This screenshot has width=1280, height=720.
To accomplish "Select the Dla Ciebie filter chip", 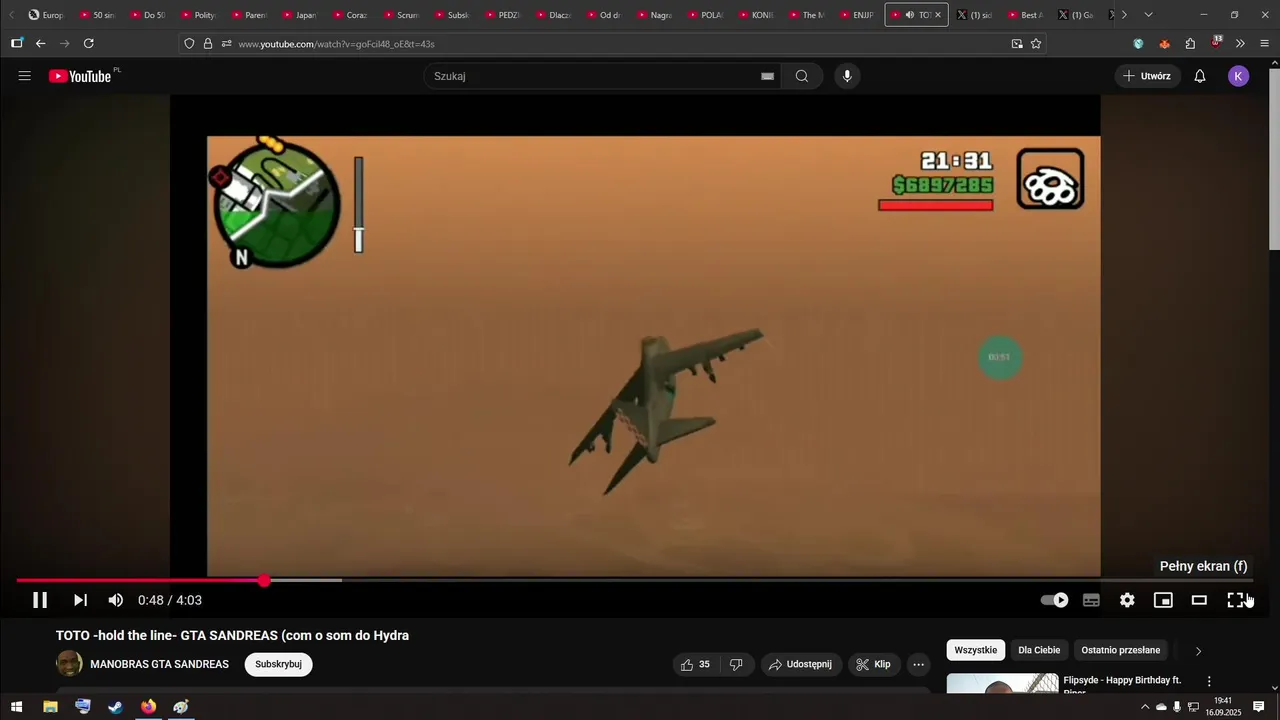I will [1039, 650].
